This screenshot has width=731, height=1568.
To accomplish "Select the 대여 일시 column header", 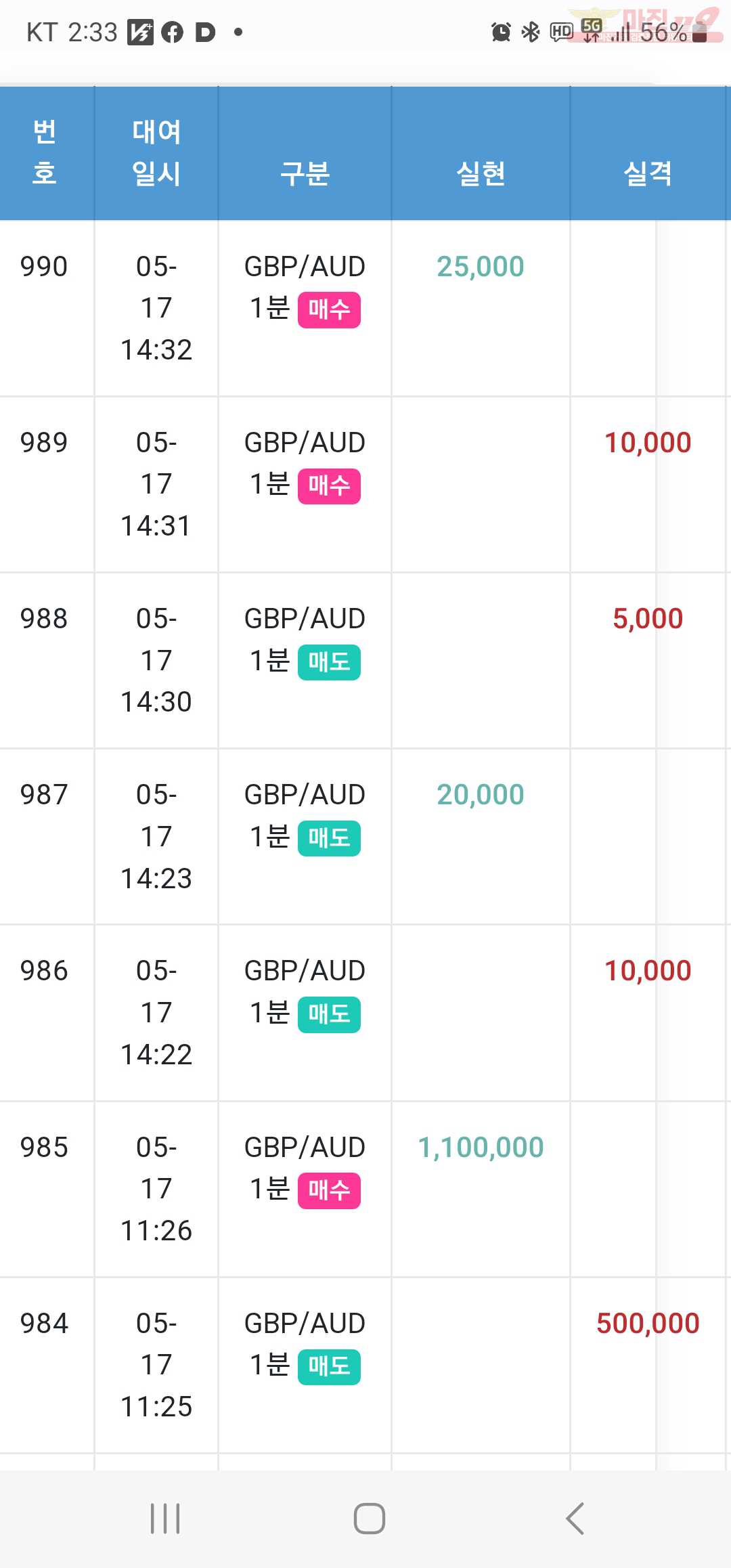I will coord(156,152).
